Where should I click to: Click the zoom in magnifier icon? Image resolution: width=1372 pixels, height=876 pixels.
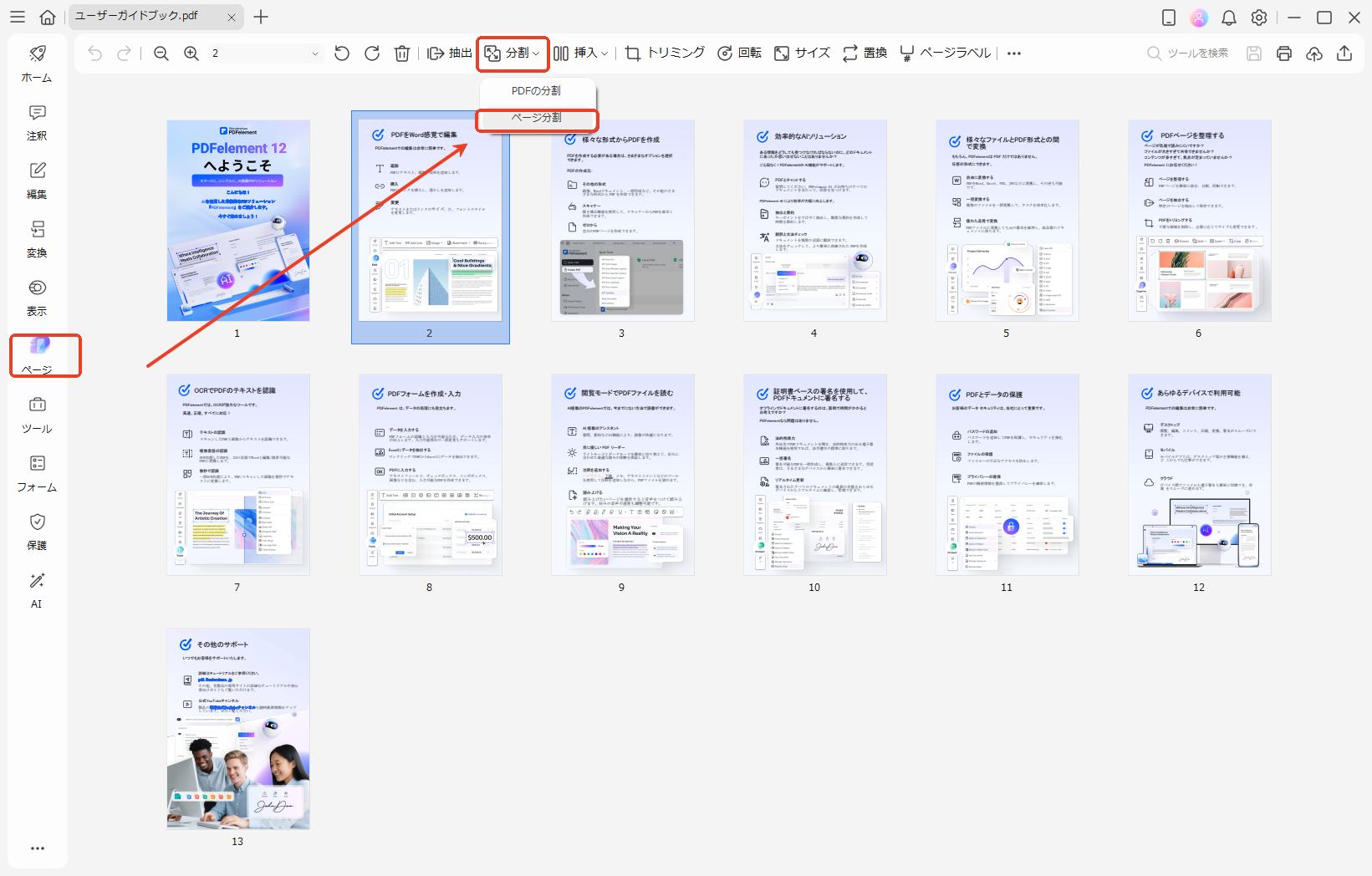coord(191,53)
